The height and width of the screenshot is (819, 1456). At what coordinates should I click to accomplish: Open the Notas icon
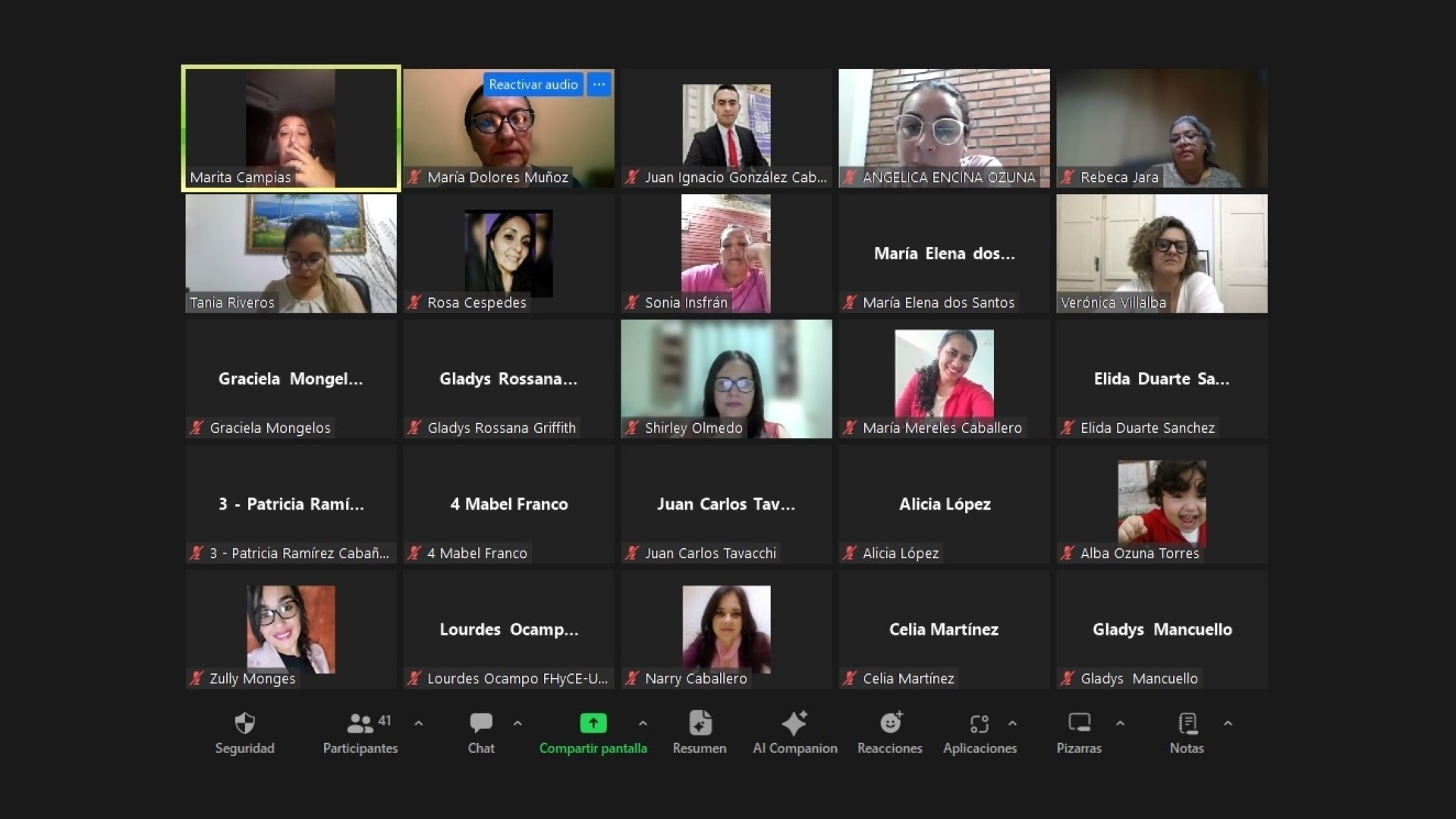coord(1187,723)
